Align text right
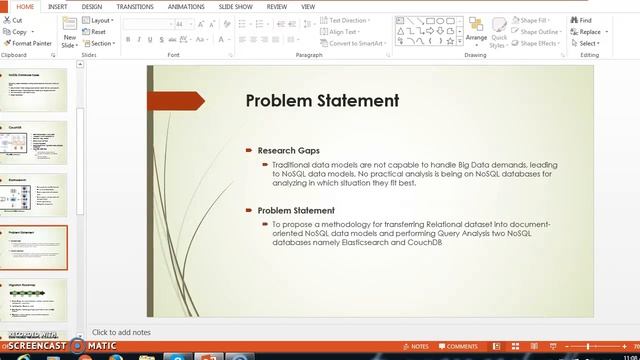This screenshot has height=360, width=640. pyautogui.click(x=264, y=40)
